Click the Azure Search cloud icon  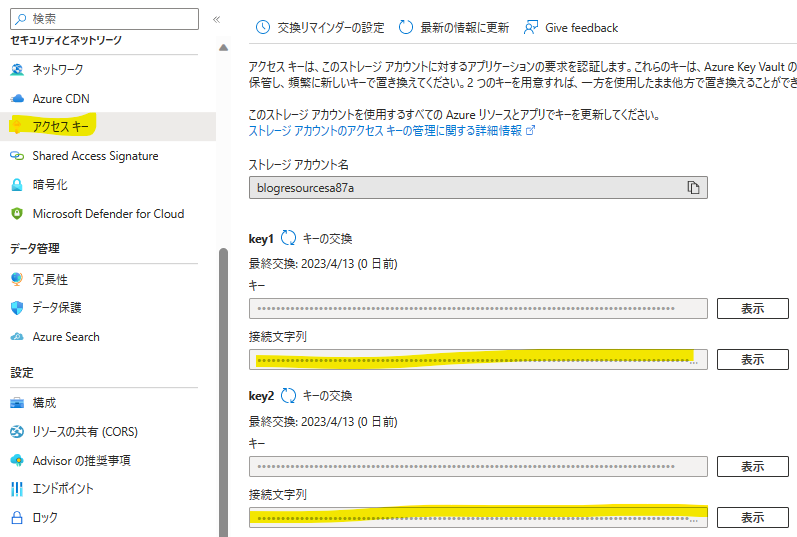17,337
